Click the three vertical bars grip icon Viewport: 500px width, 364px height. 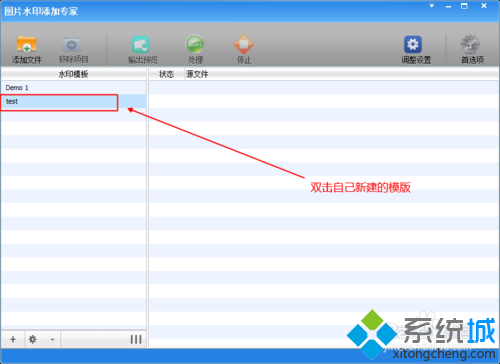136,339
